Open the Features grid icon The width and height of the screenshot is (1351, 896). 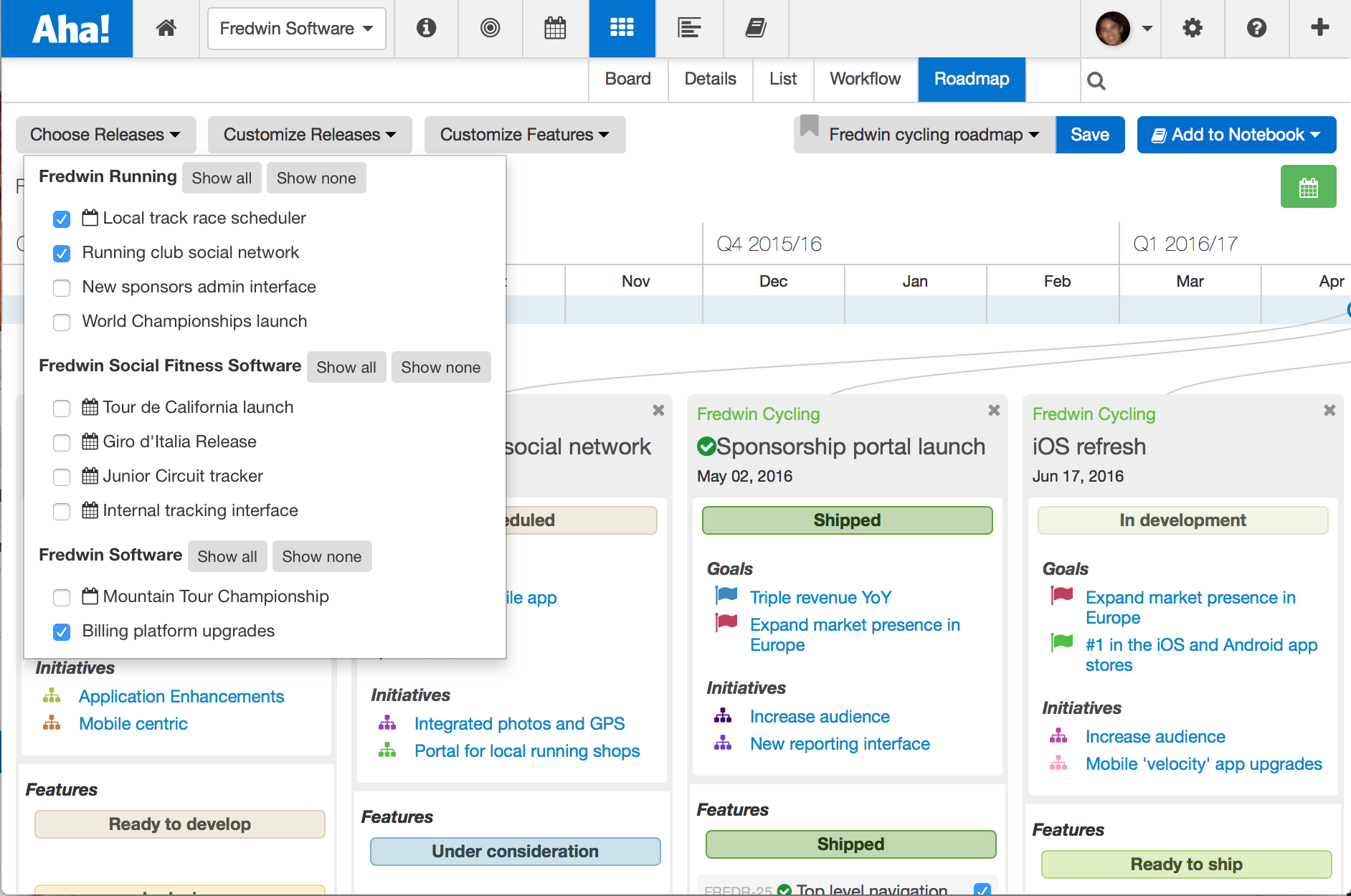(622, 28)
